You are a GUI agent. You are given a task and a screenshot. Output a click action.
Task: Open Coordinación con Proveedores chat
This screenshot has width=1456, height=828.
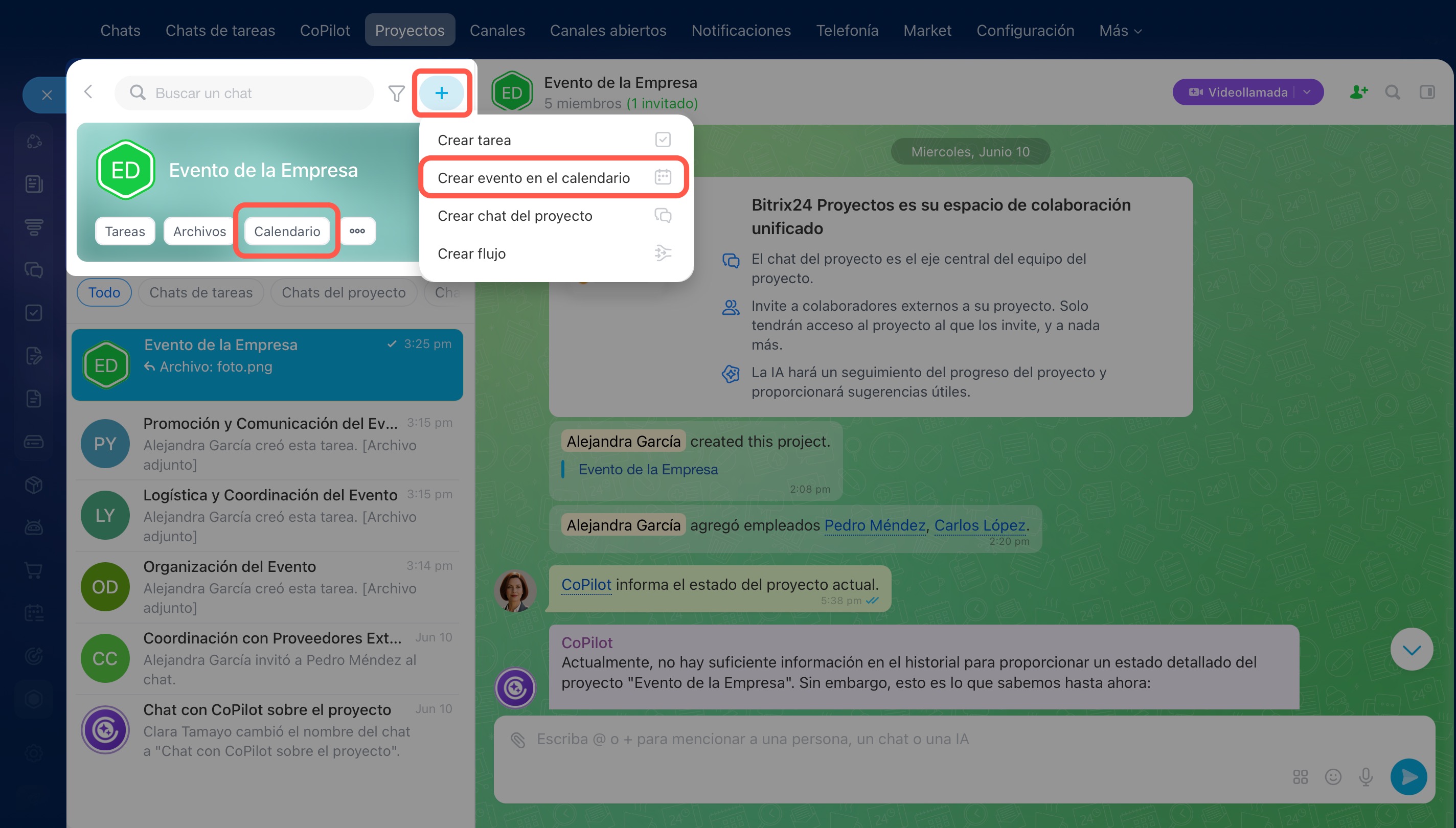pyautogui.click(x=267, y=658)
